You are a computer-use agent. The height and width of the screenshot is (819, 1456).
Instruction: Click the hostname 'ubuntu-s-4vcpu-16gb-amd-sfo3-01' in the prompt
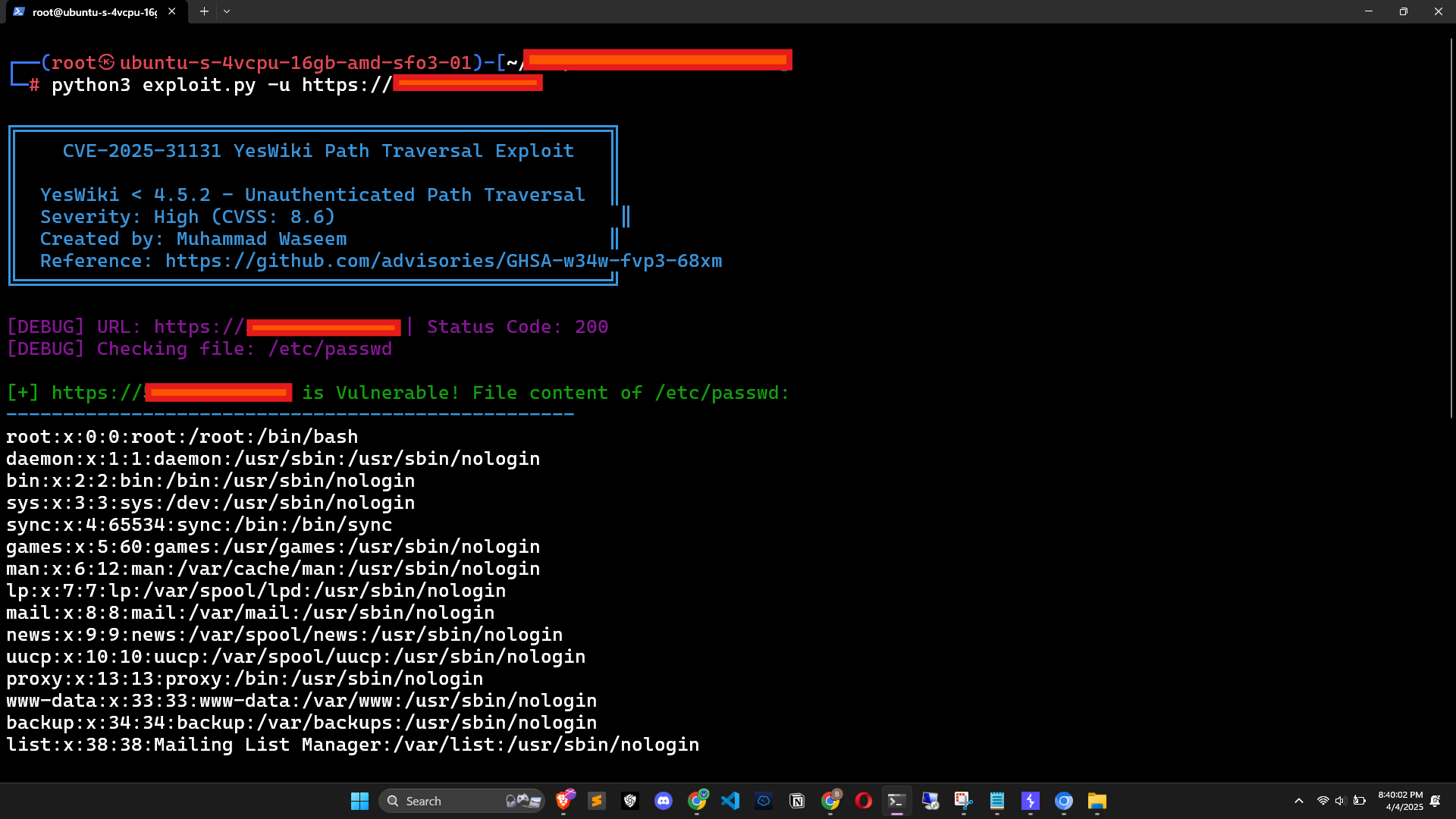(296, 63)
